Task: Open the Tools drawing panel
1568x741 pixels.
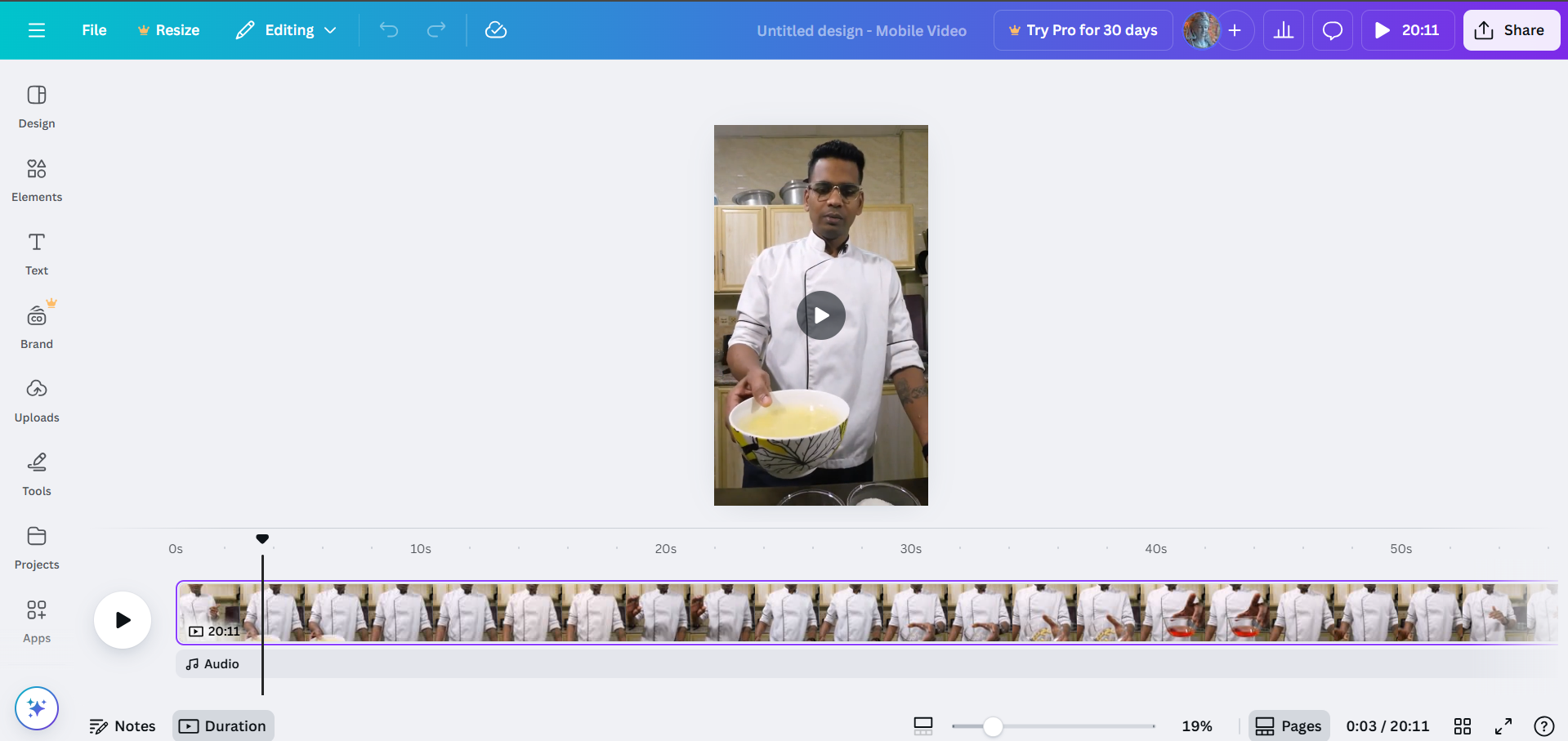Action: pos(37,474)
